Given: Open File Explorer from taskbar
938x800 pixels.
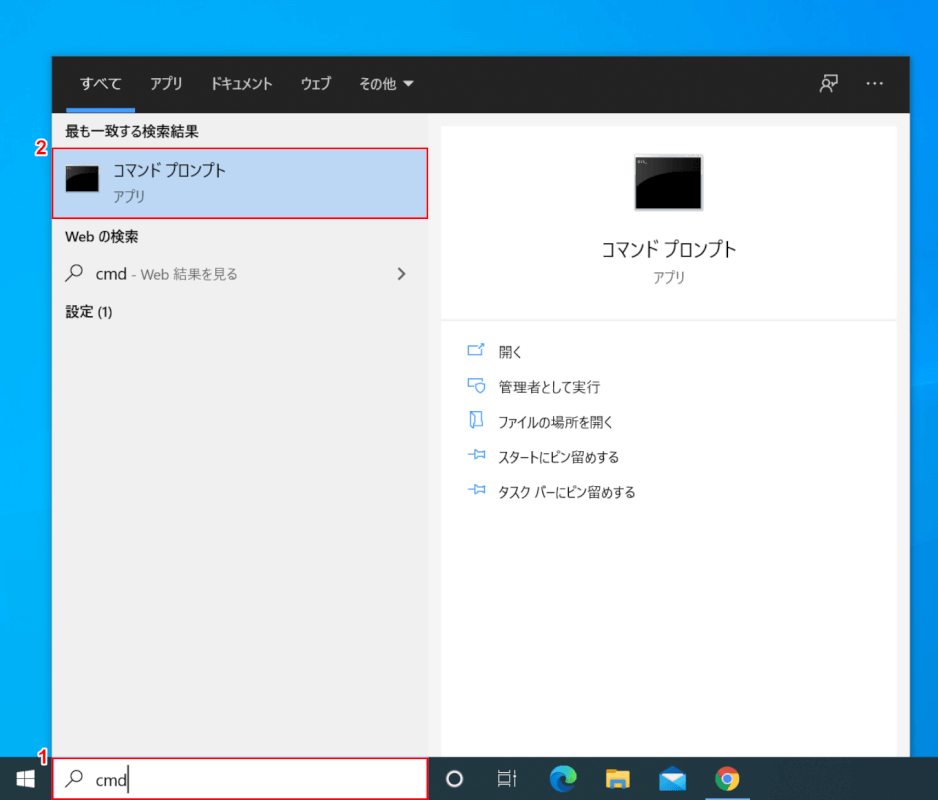Looking at the screenshot, I should 618,779.
